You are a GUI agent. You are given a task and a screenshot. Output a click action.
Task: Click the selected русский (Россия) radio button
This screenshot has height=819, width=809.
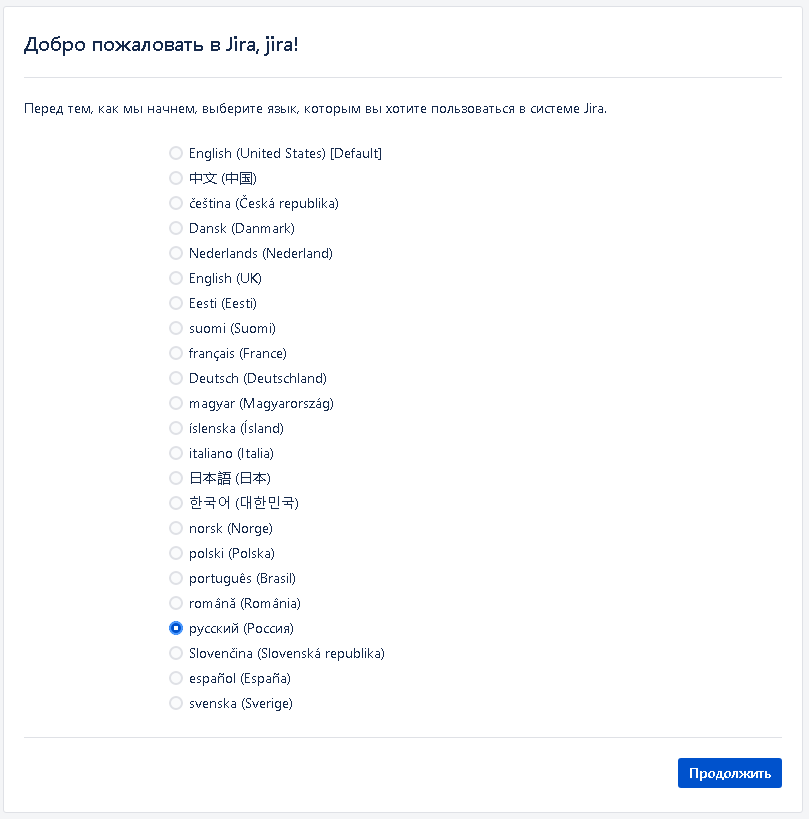click(x=176, y=628)
